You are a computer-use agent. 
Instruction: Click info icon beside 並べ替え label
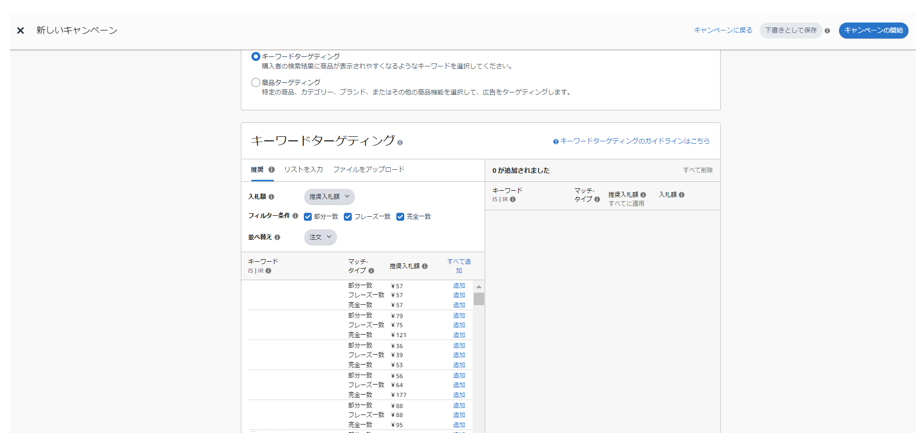click(277, 237)
